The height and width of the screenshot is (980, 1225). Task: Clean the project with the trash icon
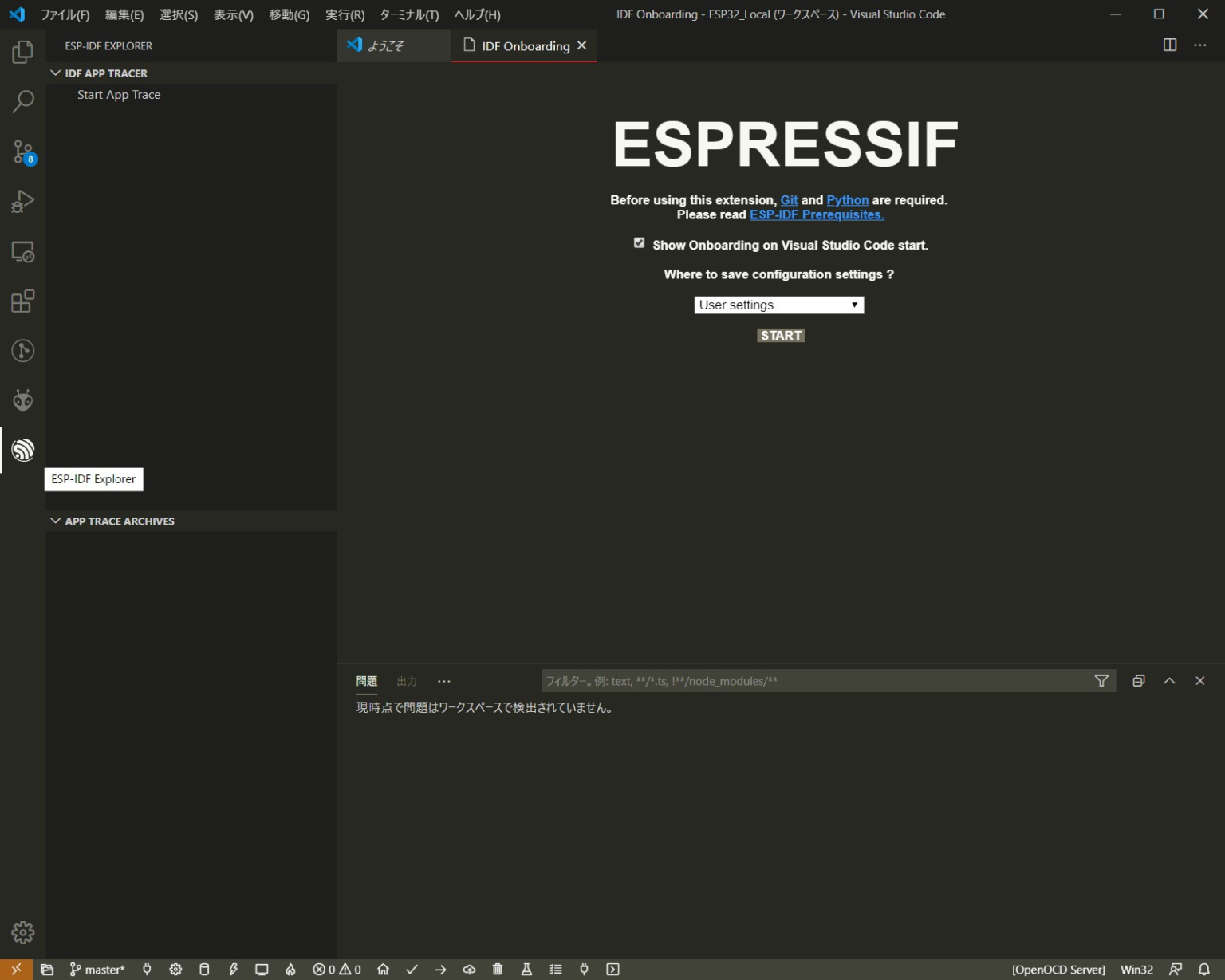tap(498, 969)
